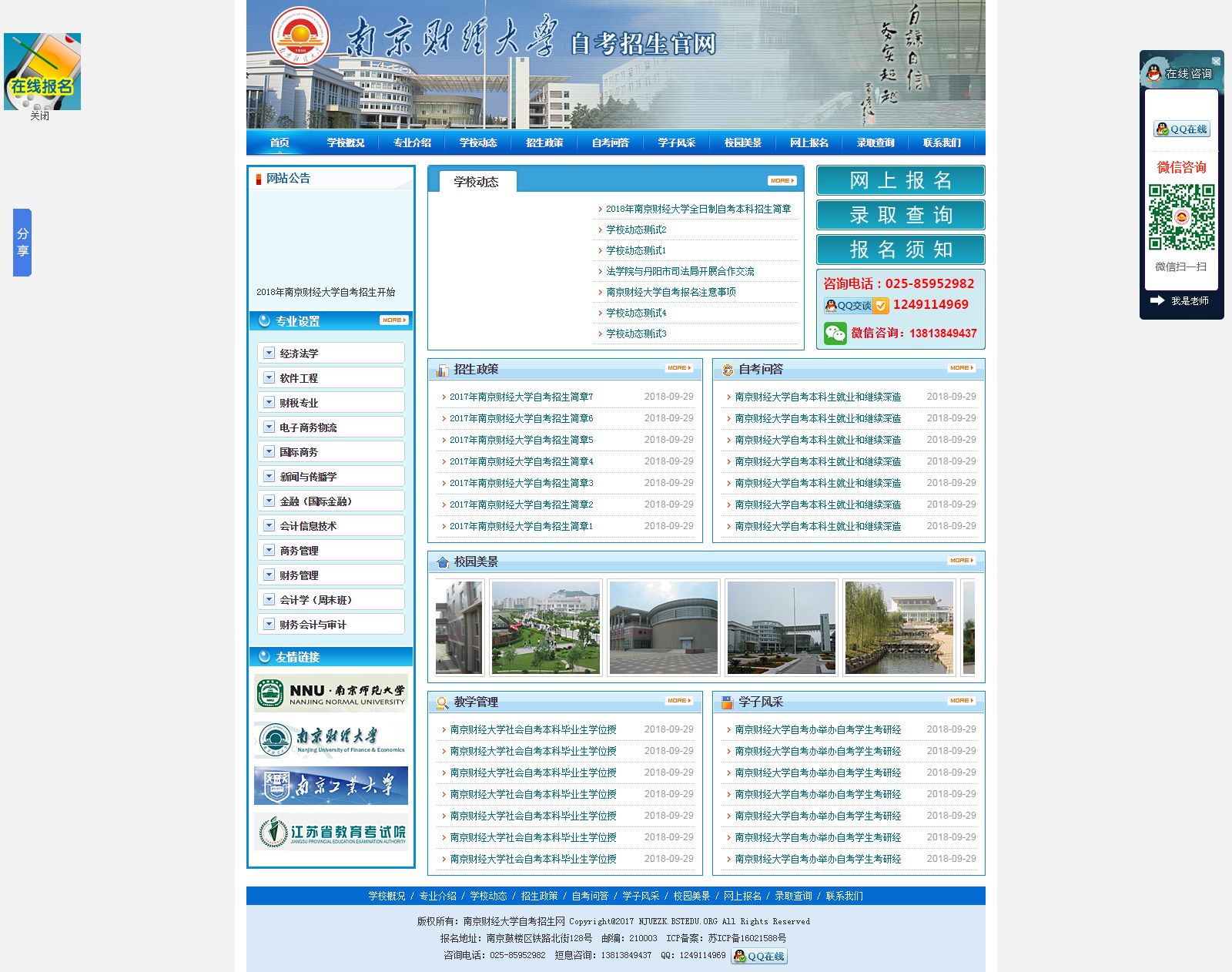
Task: Expand the 商务管理 major arrow
Action: (269, 550)
